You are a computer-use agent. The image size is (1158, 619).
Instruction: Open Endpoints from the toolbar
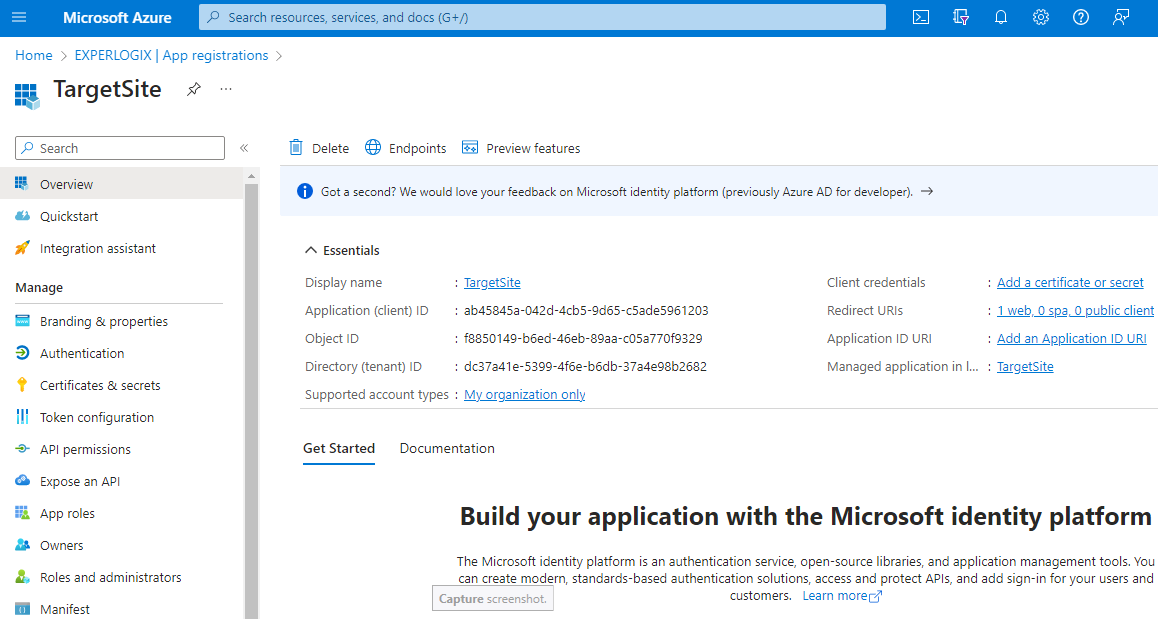[405, 148]
